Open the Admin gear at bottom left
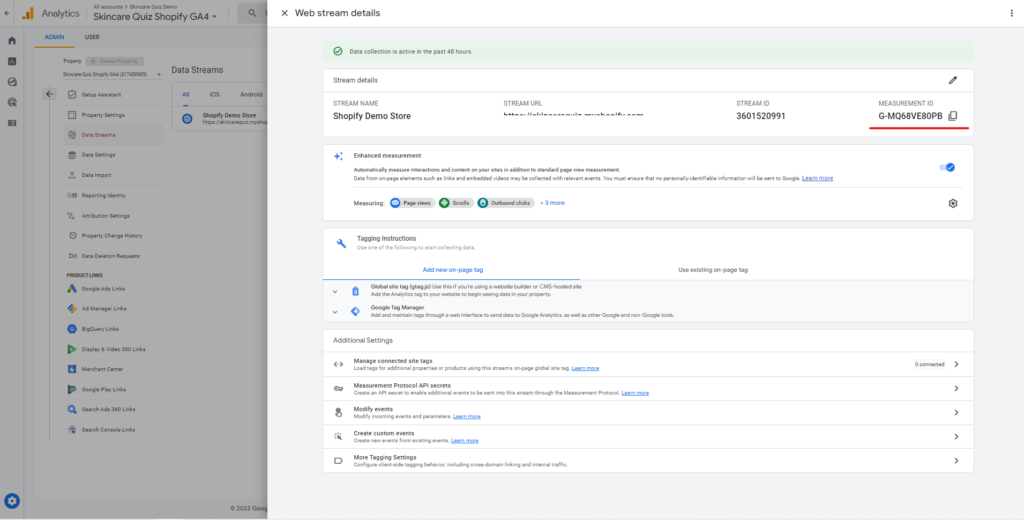This screenshot has height=520, width=1024. click(12, 501)
